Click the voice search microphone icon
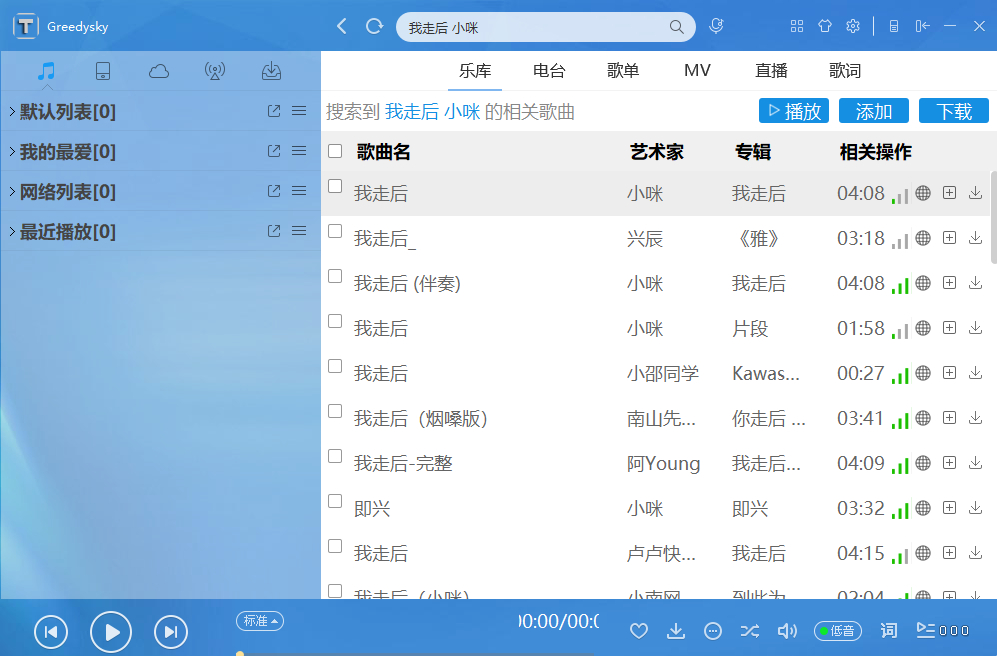The image size is (997, 656). tap(717, 26)
